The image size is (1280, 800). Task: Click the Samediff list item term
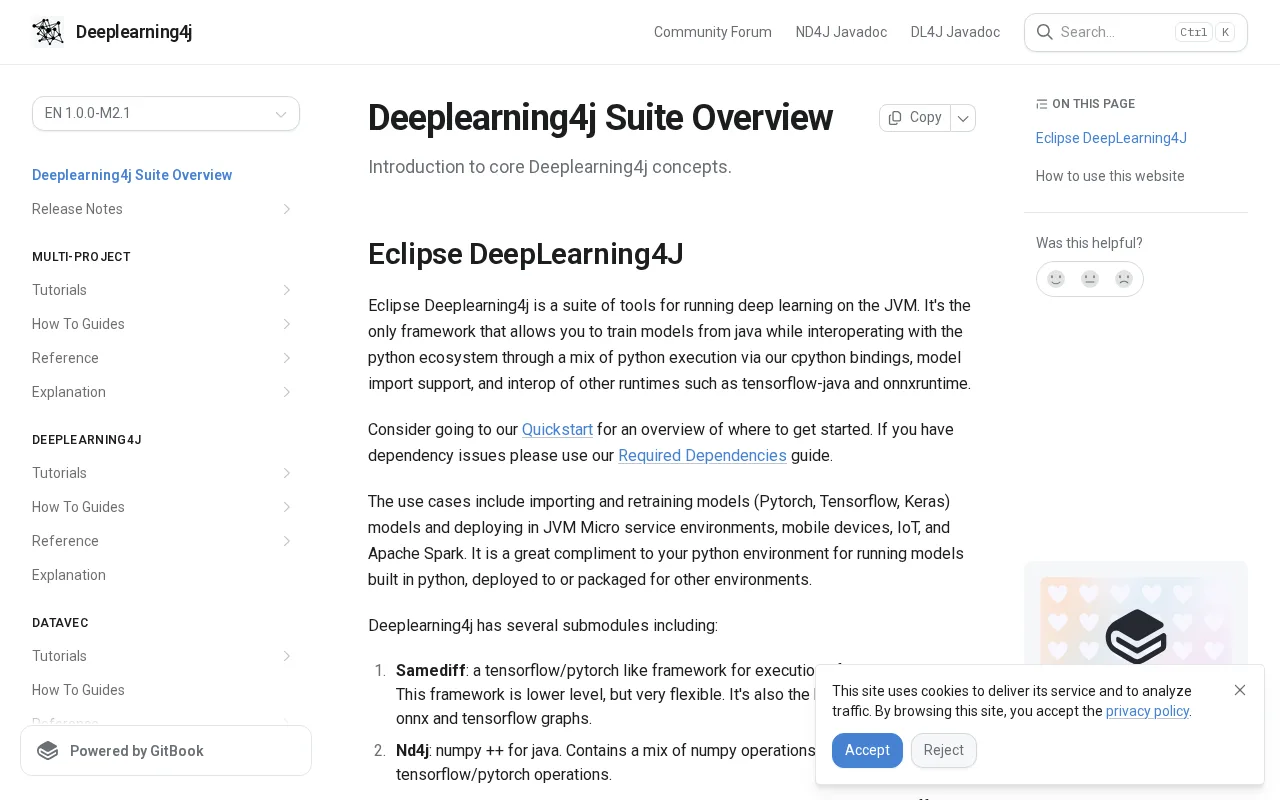point(431,670)
